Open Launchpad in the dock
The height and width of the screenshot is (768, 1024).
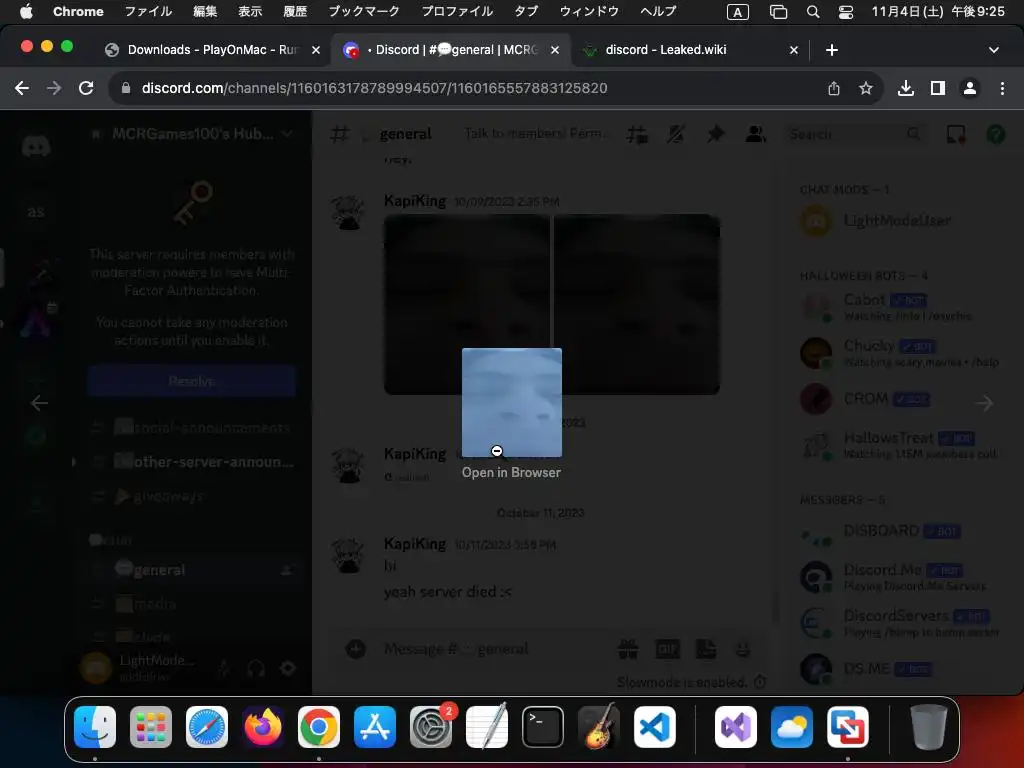pos(151,727)
